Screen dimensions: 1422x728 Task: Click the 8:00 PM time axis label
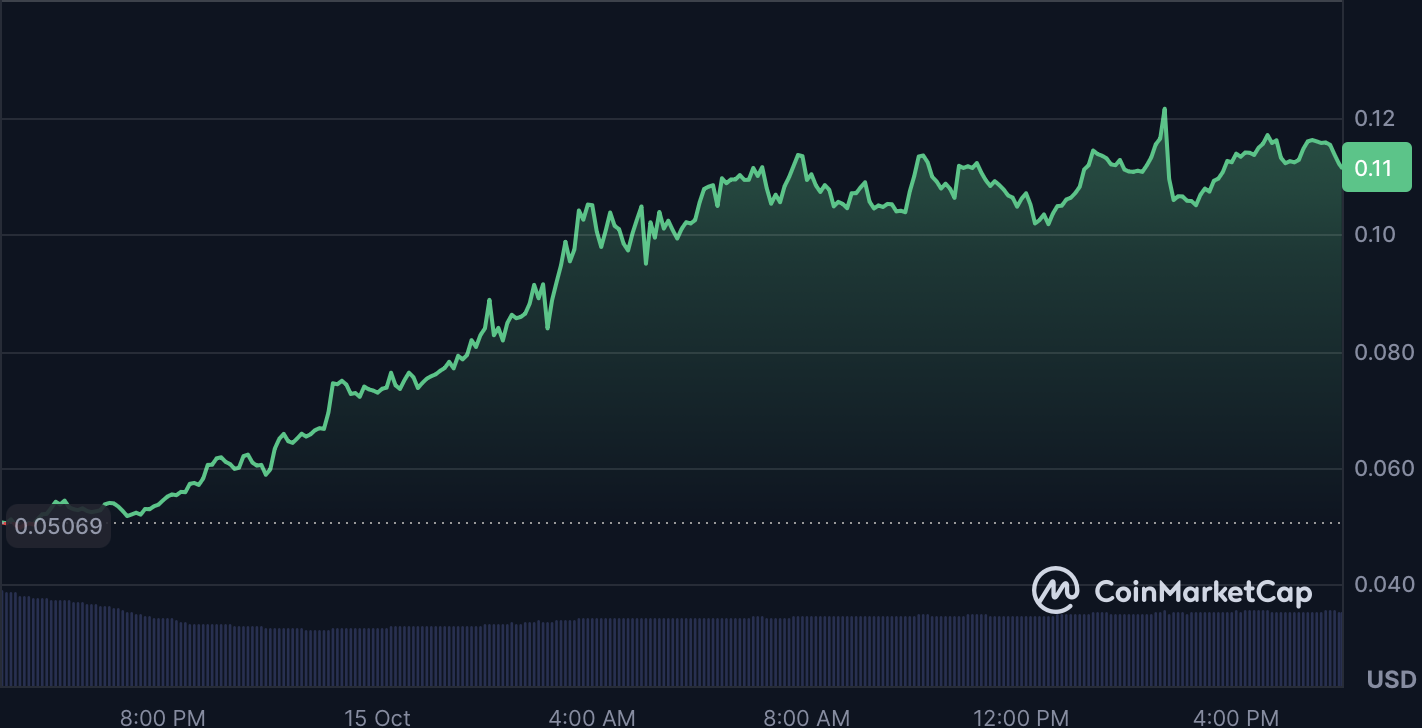(163, 717)
